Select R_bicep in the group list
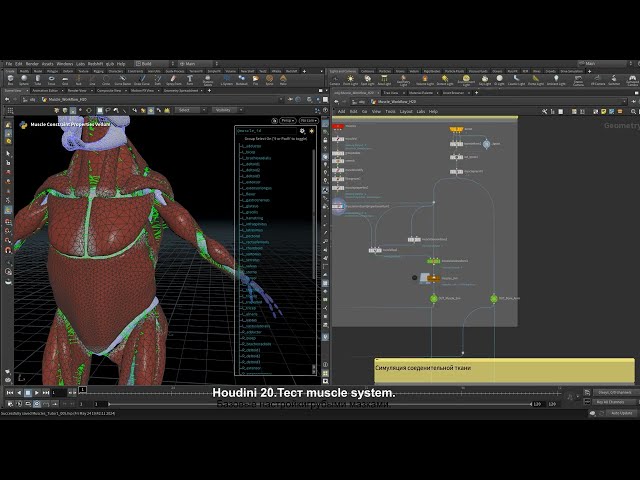This screenshot has height=480, width=640. tap(249, 338)
